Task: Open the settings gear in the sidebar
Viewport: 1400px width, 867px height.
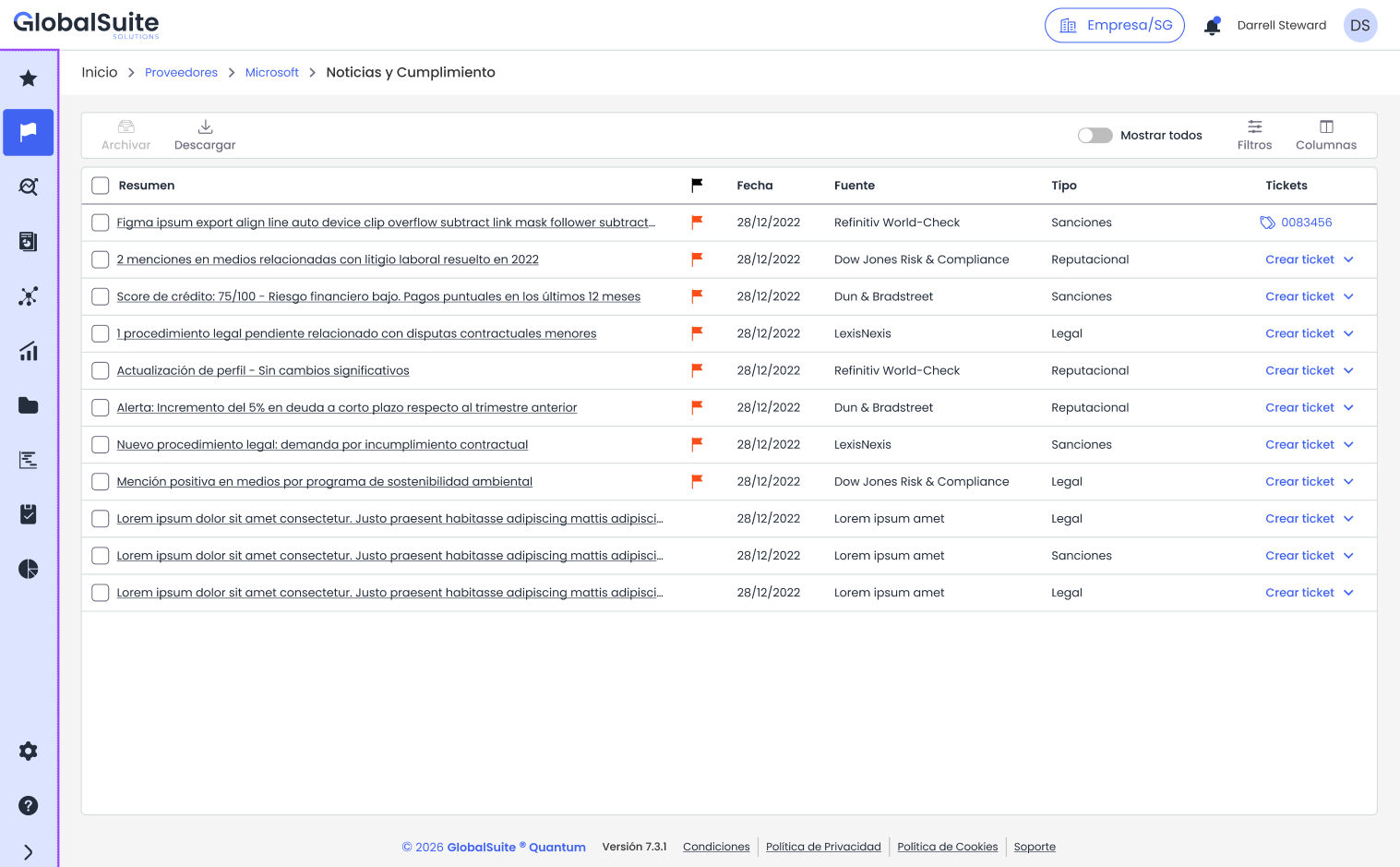Action: [x=29, y=751]
